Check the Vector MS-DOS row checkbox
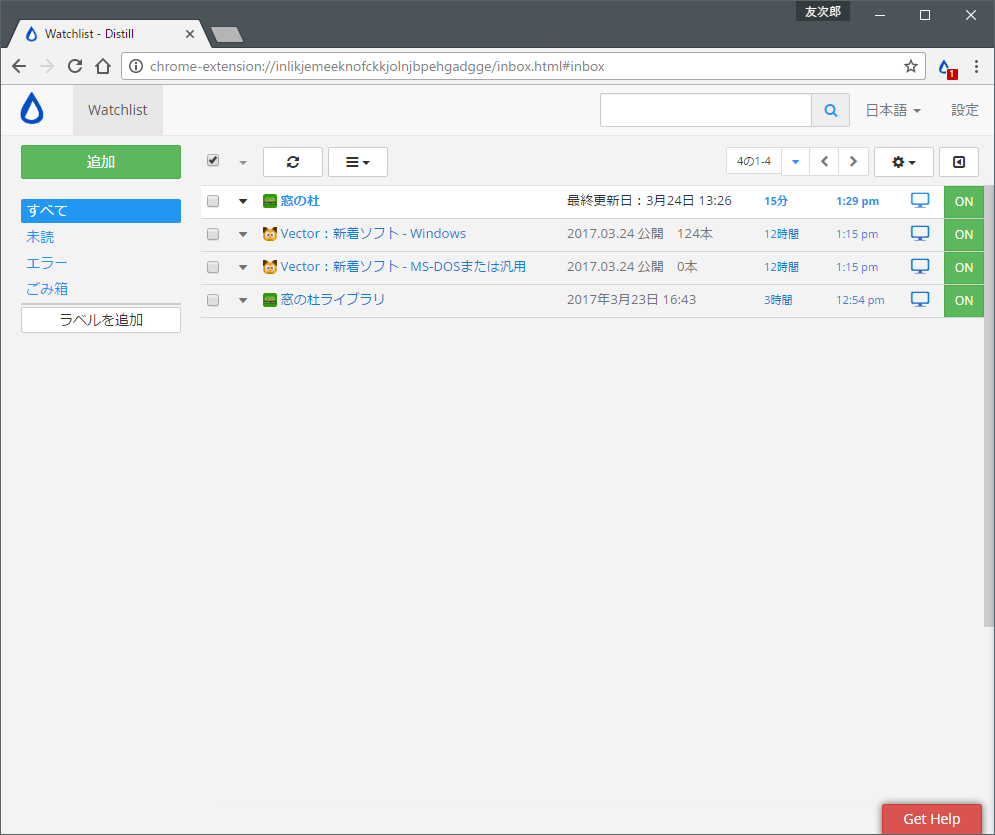995x835 pixels. click(213, 267)
